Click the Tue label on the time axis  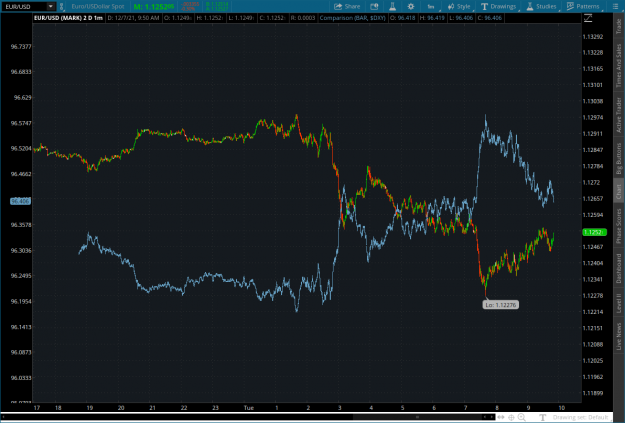tap(248, 407)
